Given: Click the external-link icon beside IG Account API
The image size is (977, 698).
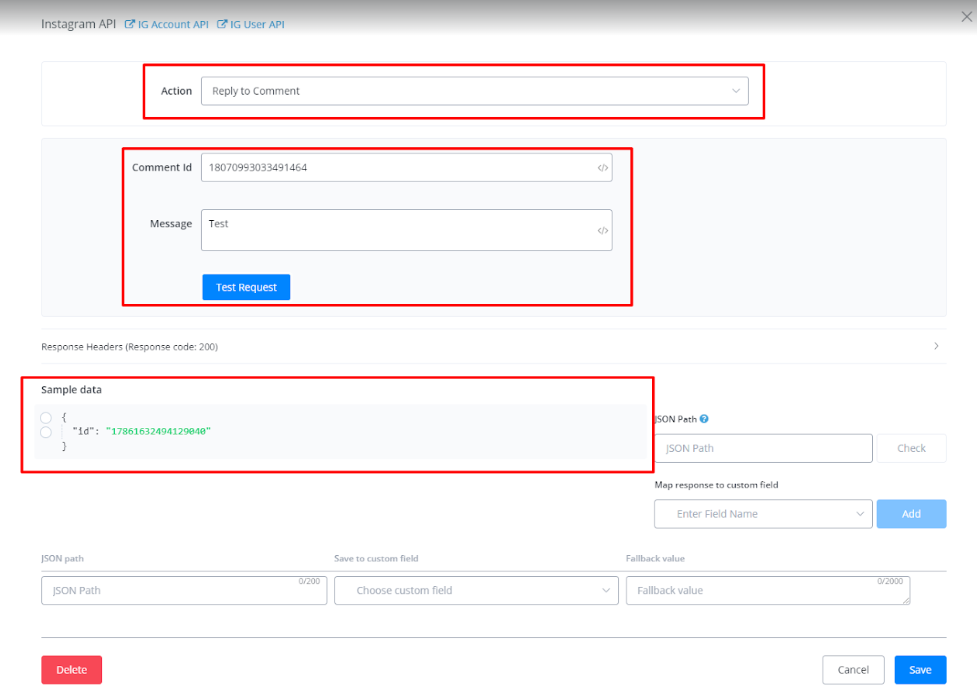Looking at the screenshot, I should point(130,24).
